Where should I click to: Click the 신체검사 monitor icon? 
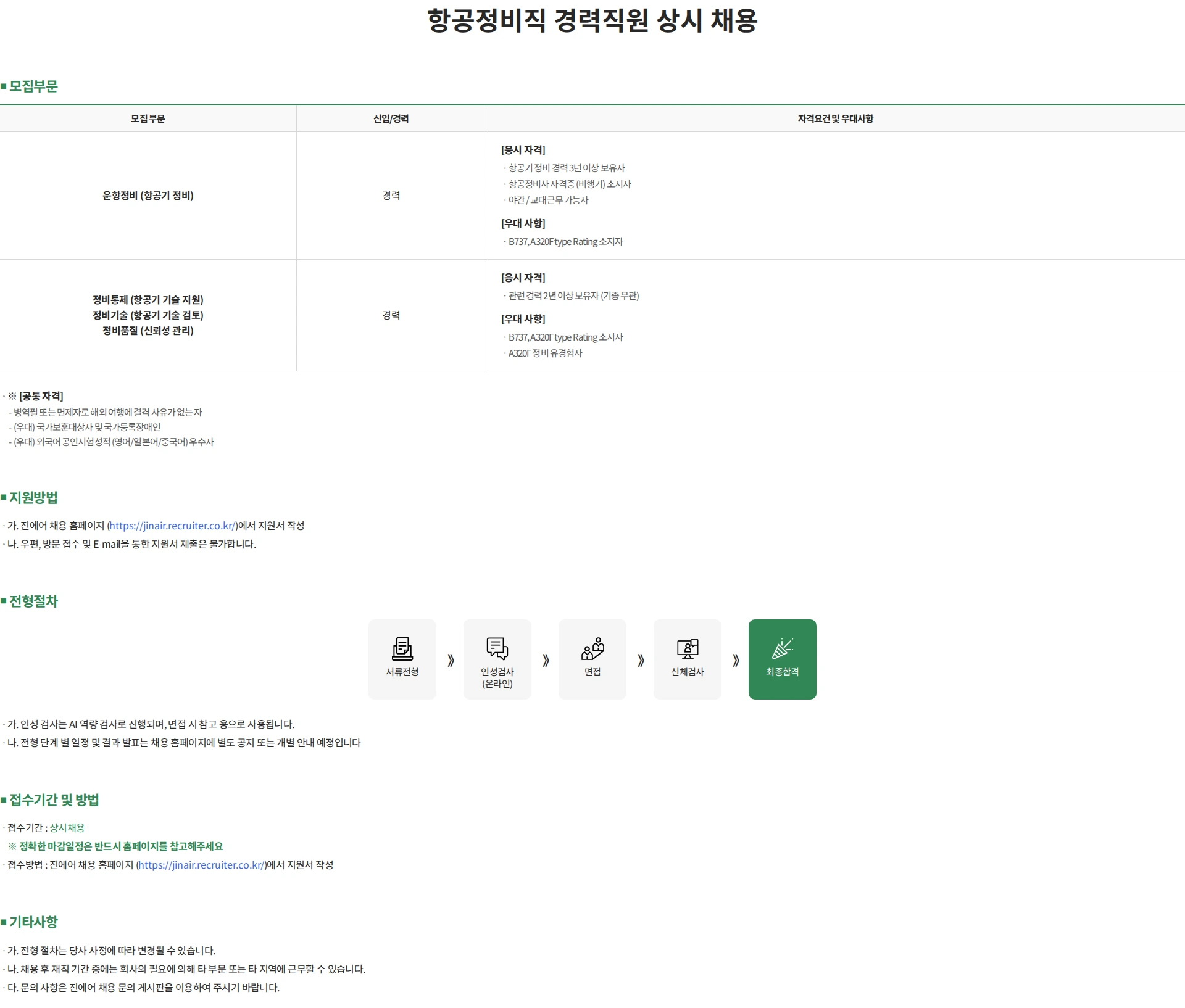click(688, 648)
